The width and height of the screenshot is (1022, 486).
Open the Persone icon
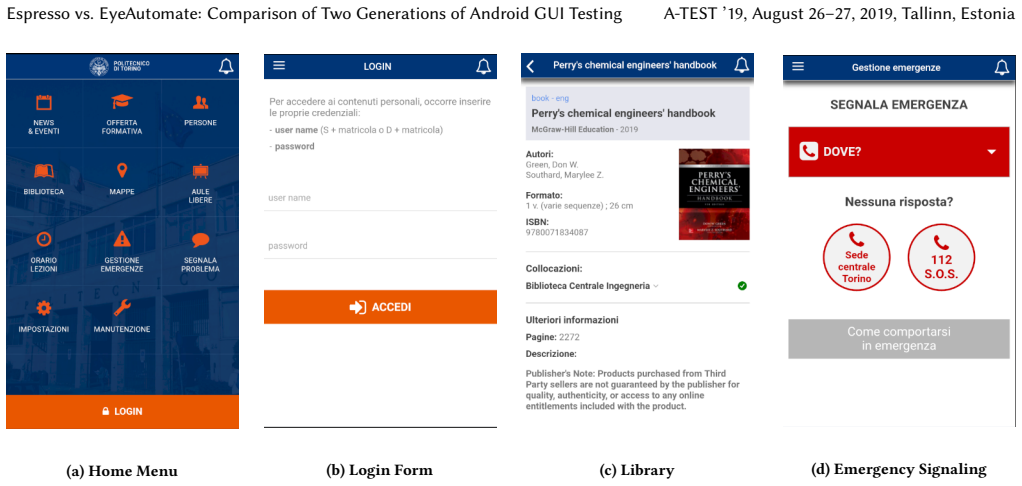(200, 102)
